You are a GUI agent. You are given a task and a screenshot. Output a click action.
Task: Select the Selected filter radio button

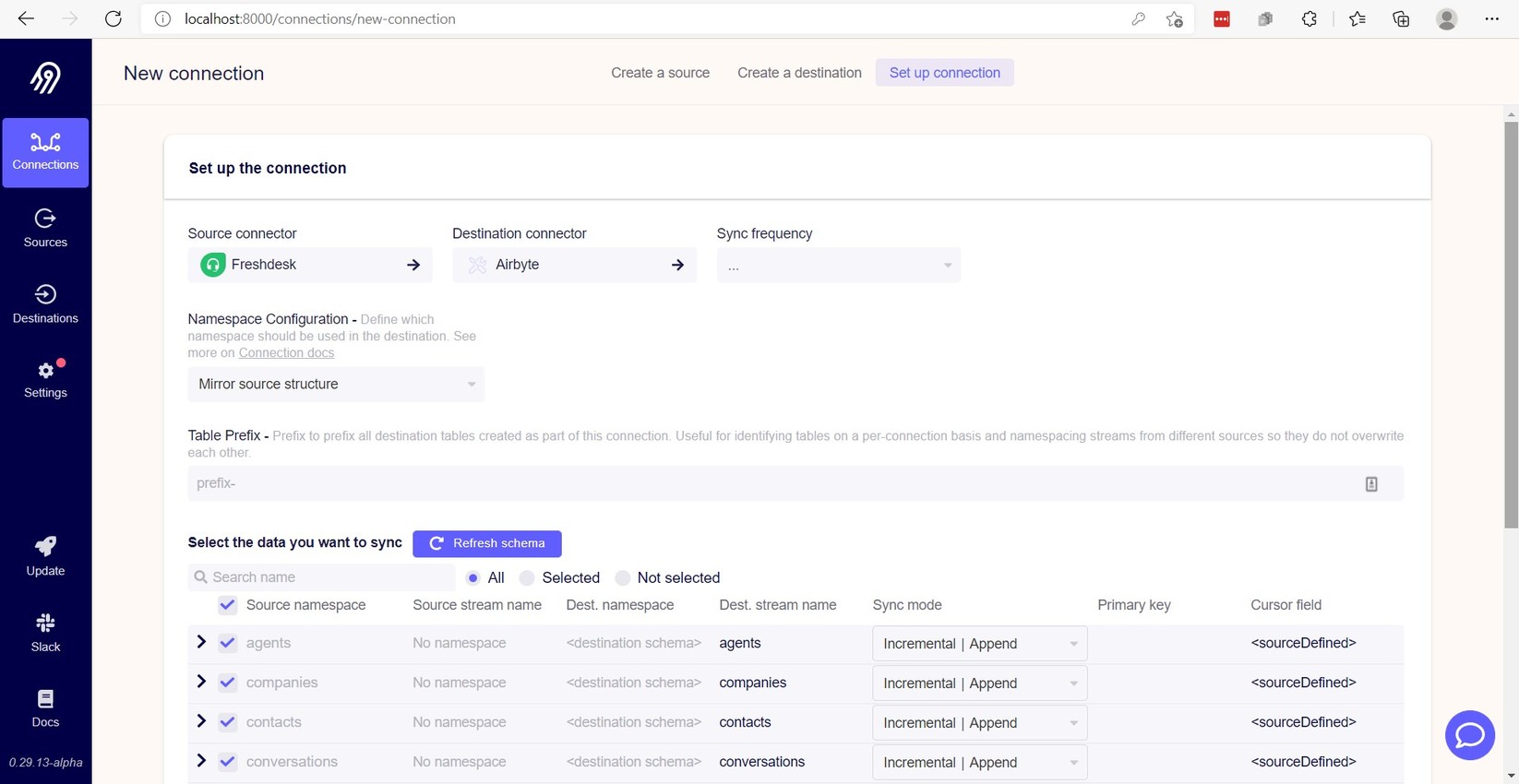pos(527,578)
